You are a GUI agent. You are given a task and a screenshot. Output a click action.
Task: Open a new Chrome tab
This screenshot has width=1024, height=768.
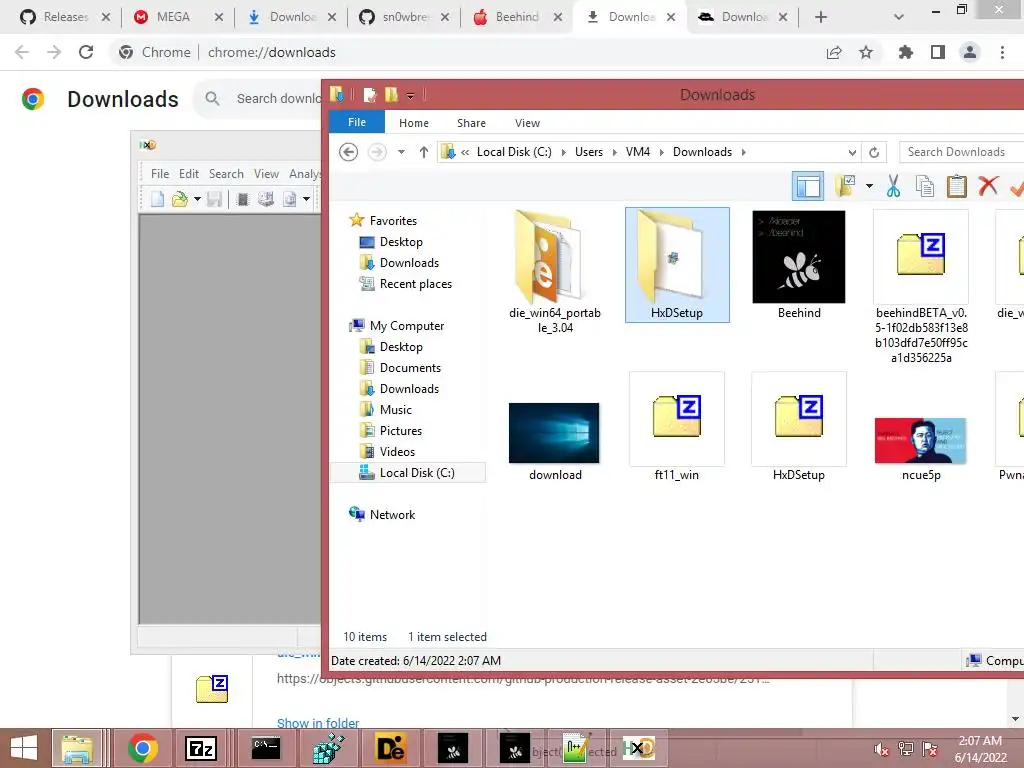(821, 17)
